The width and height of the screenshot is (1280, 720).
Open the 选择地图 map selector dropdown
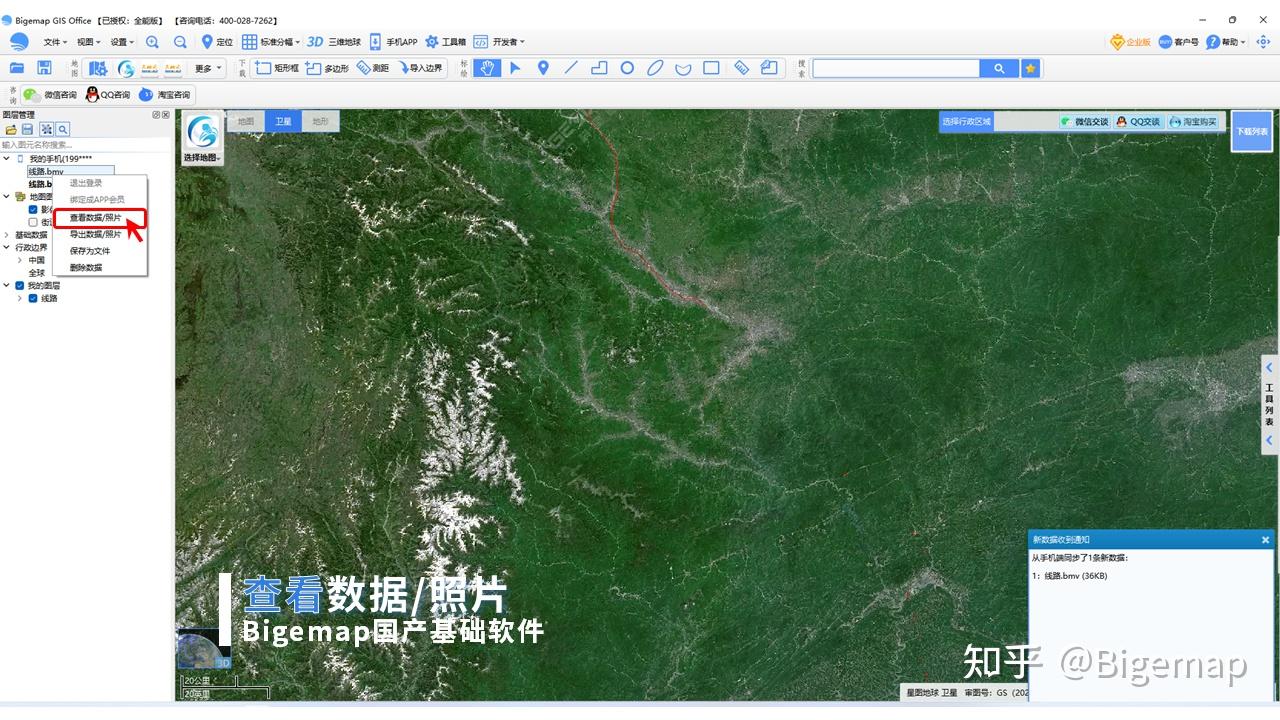coord(203,138)
